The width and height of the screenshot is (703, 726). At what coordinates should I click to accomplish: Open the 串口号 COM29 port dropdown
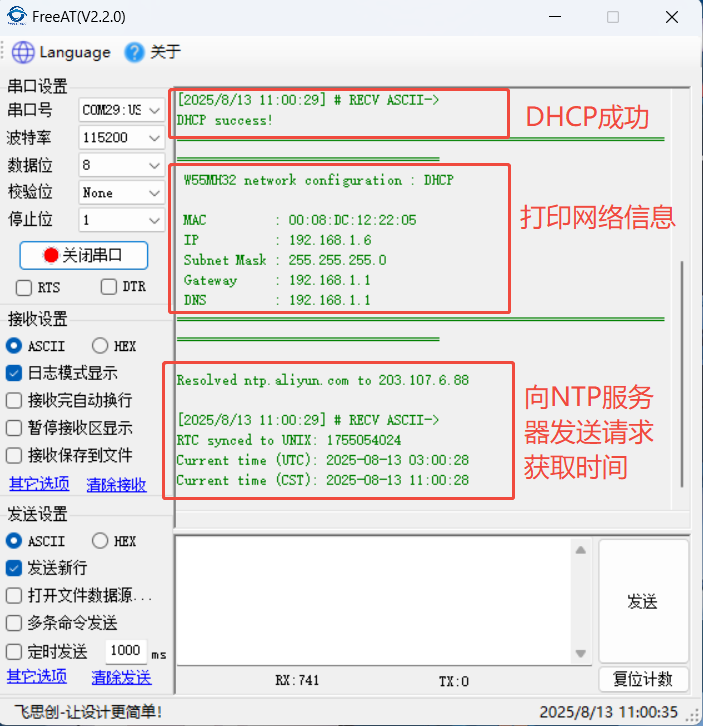pos(122,109)
